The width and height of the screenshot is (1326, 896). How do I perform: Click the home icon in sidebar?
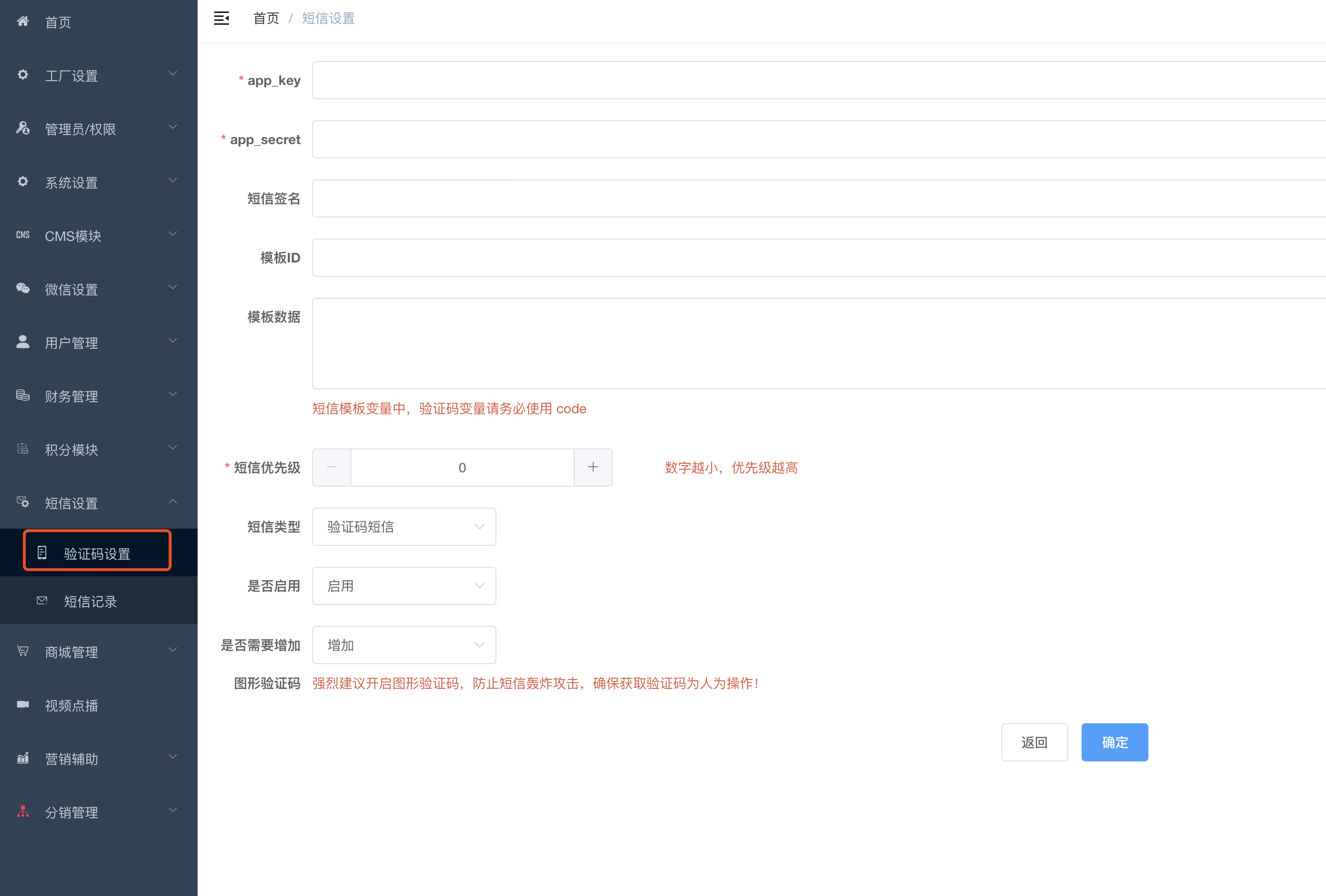[23, 21]
